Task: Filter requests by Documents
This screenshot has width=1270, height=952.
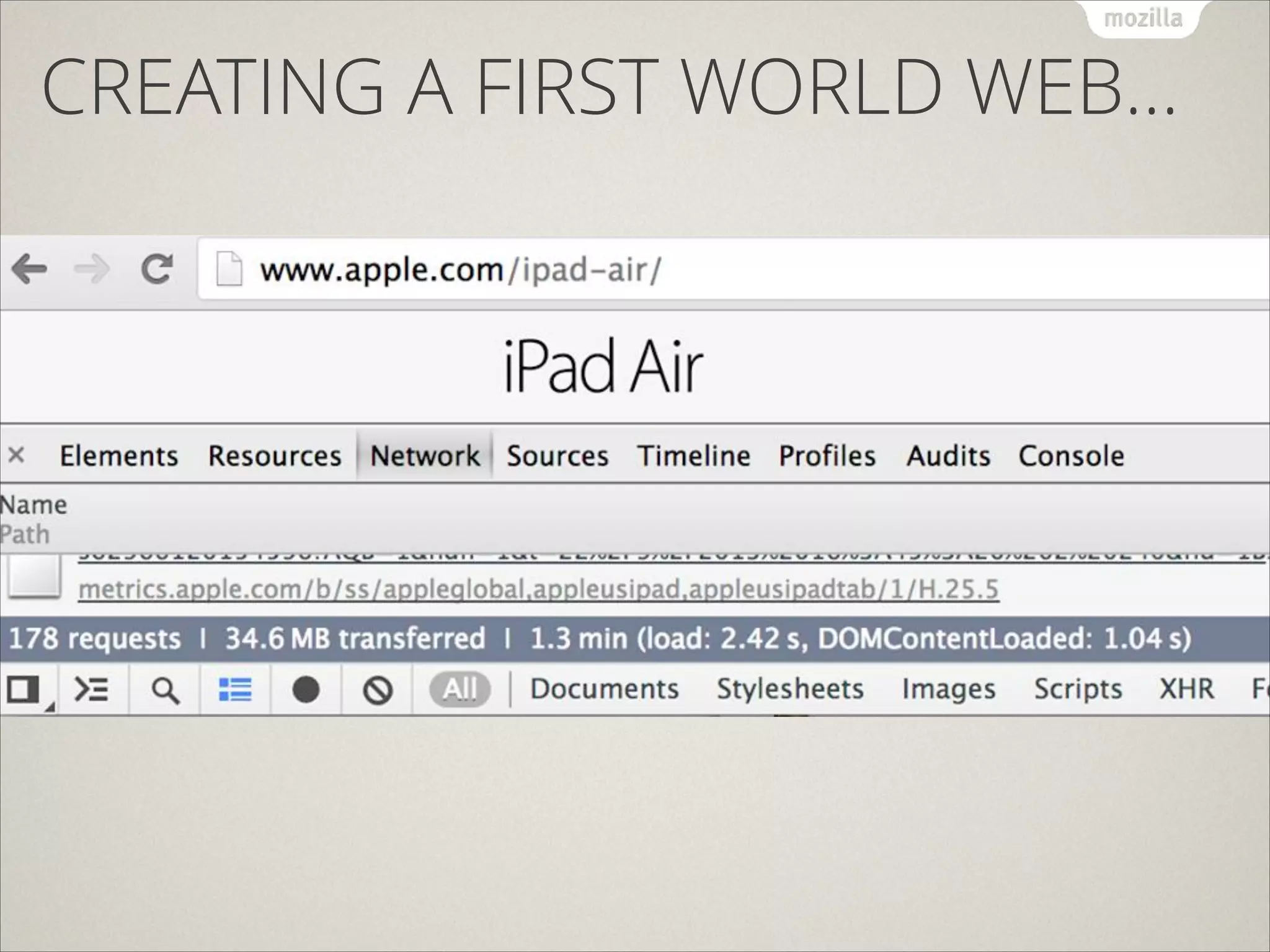Action: [x=605, y=689]
